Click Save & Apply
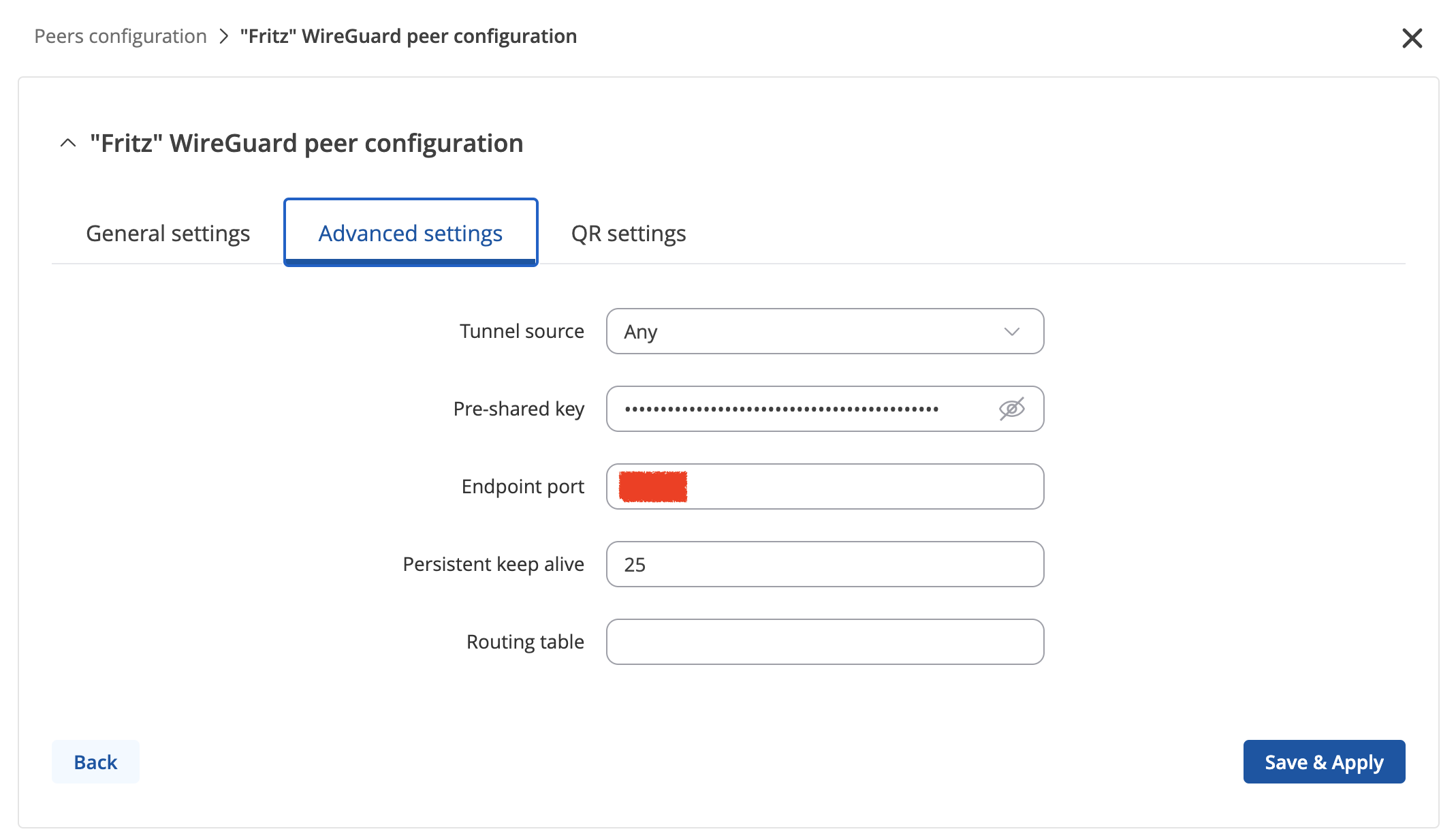This screenshot has height=838, width=1456. pyautogui.click(x=1324, y=762)
